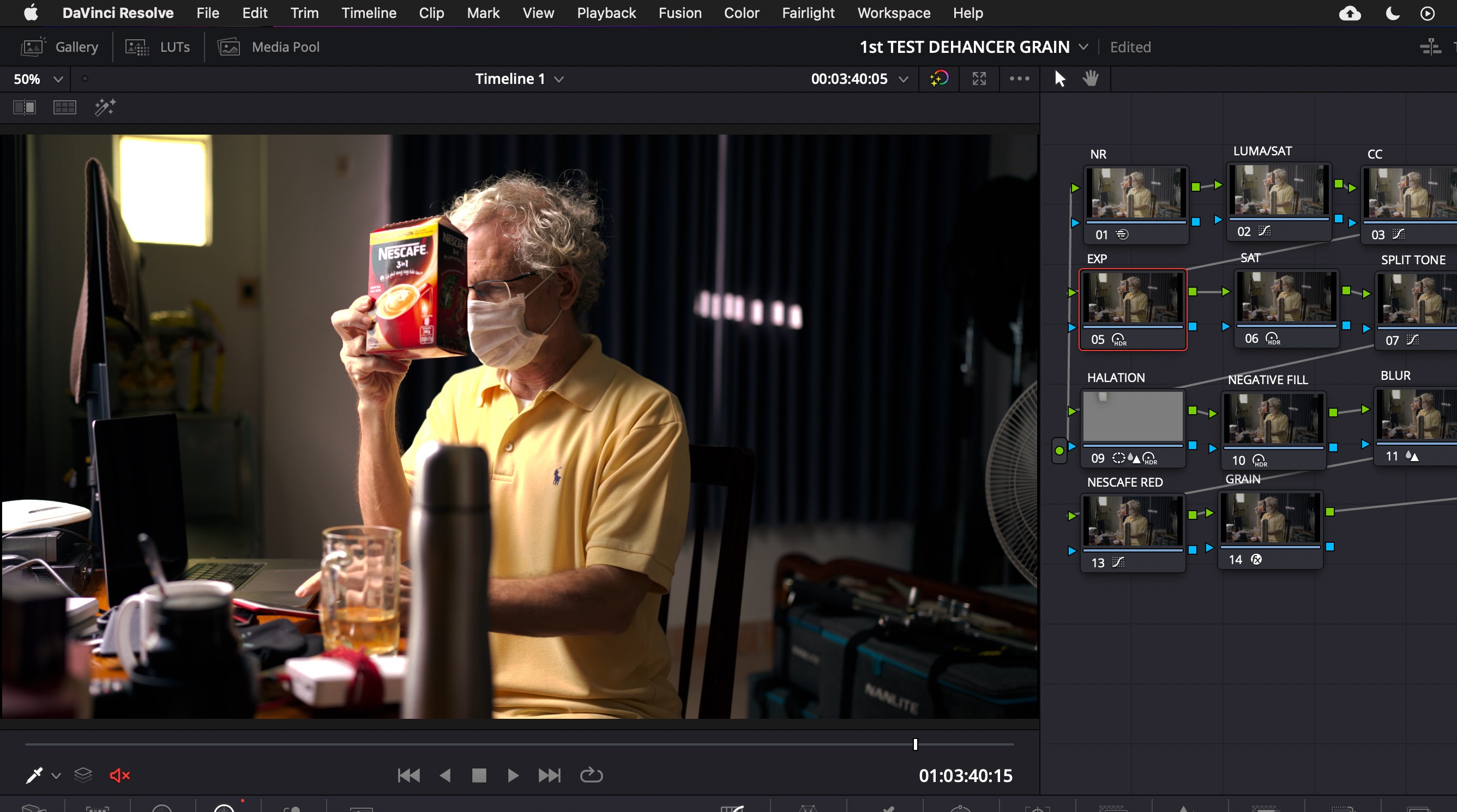Click the window mask icon on node 09
This screenshot has height=812, width=1457.
tap(1119, 458)
